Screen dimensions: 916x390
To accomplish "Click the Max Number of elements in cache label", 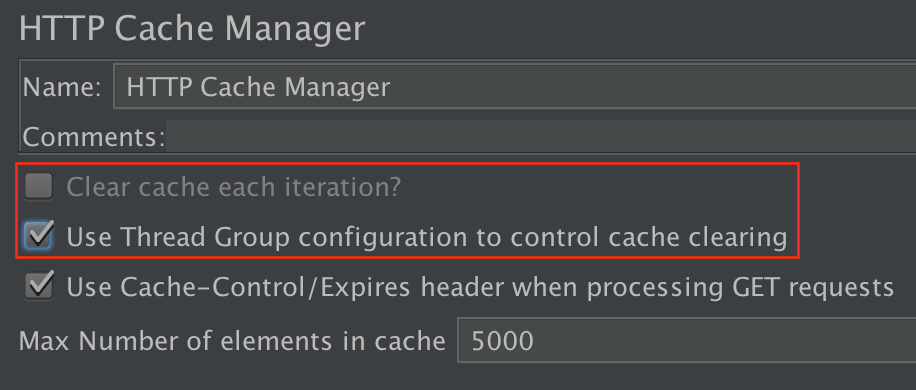I will [x=233, y=340].
